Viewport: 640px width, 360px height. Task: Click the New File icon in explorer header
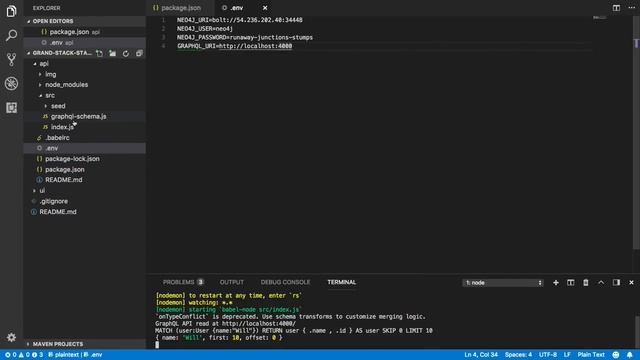(99, 53)
